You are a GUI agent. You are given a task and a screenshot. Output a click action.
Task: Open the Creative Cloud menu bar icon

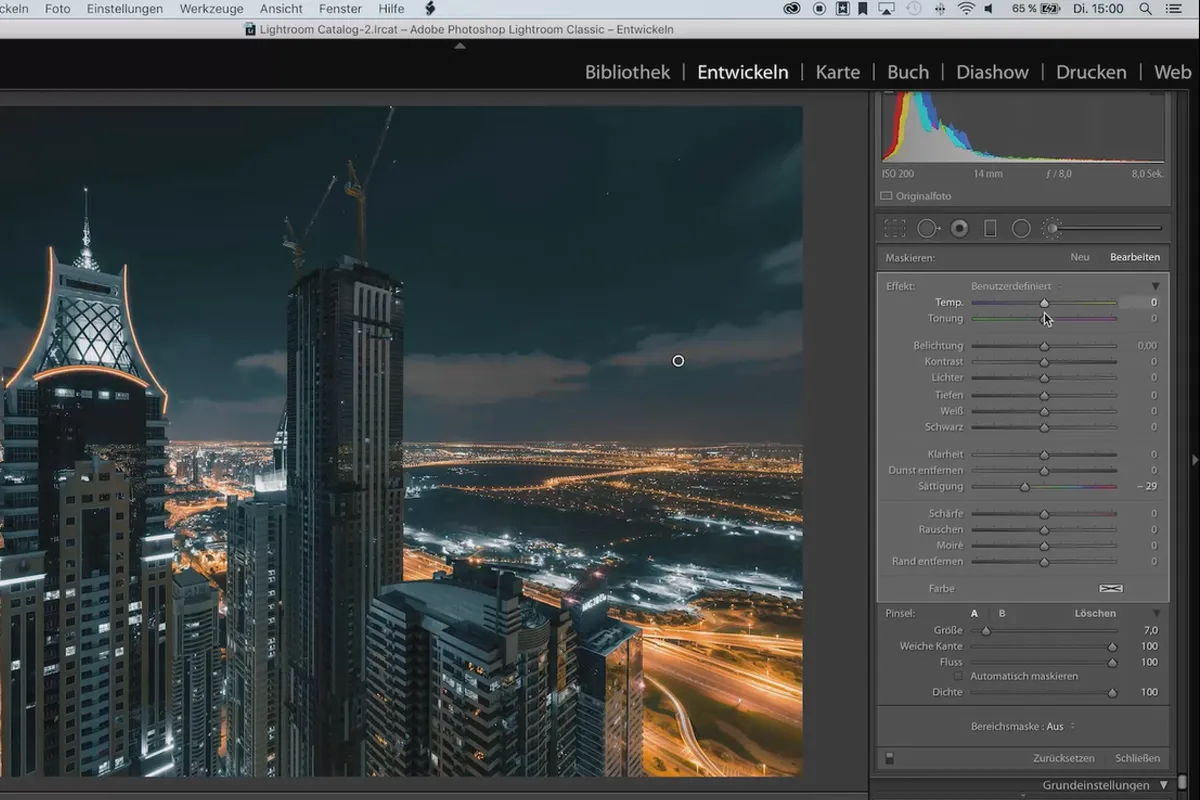(x=792, y=9)
